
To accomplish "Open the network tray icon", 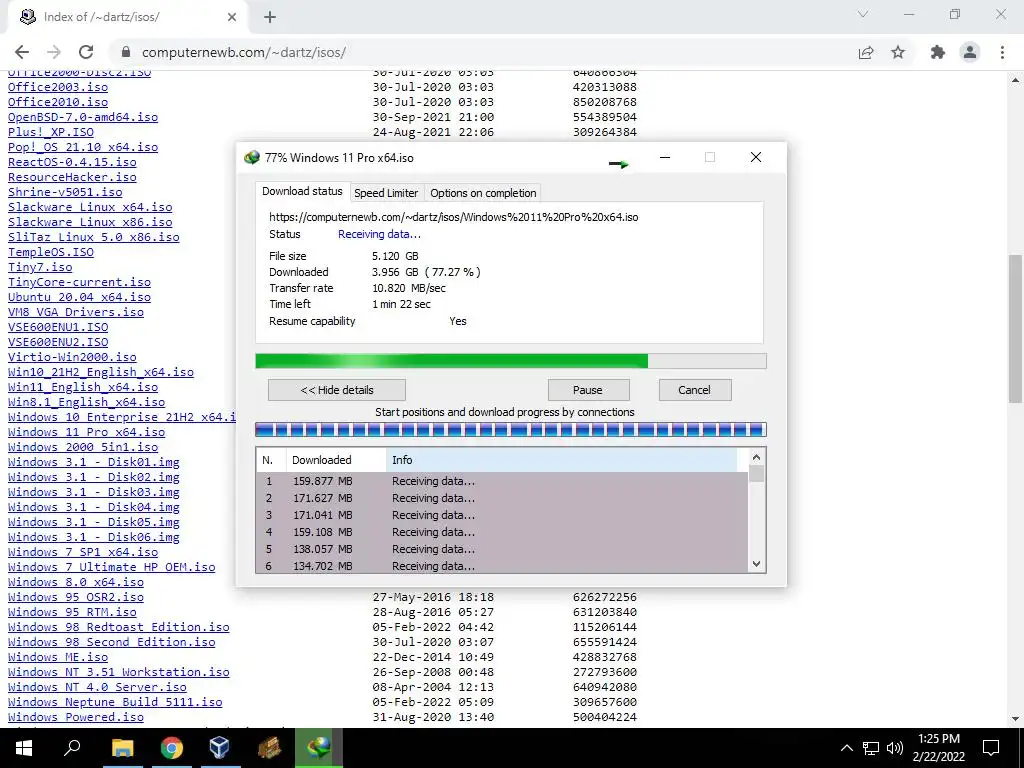I will [x=871, y=748].
